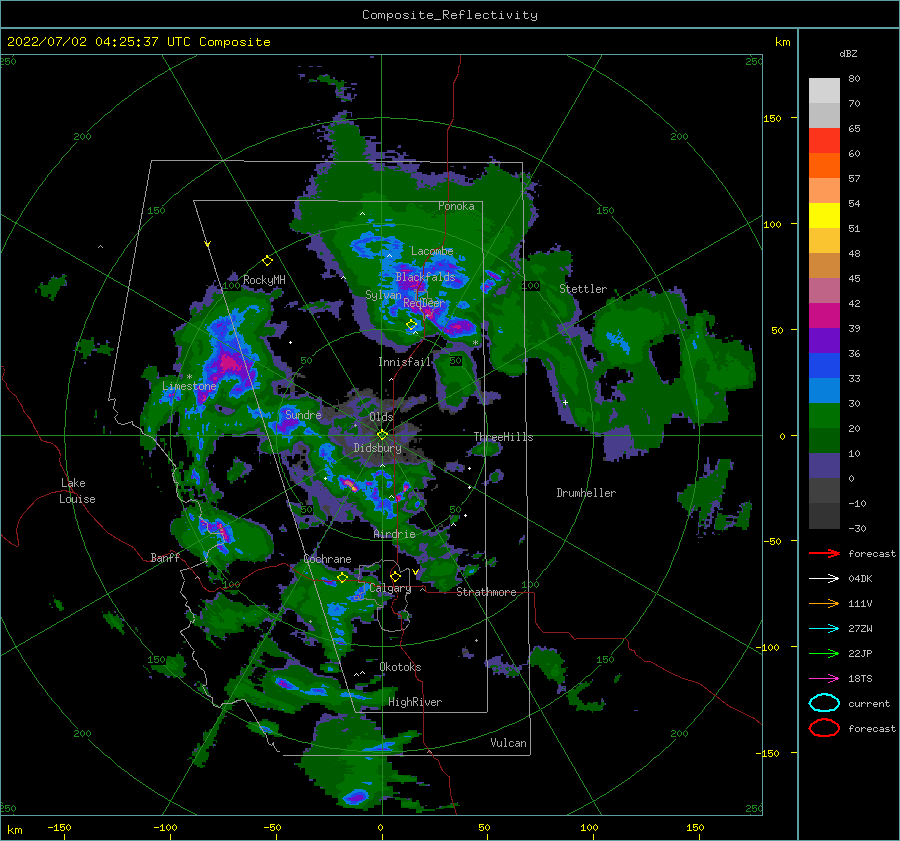Click the Composite_Reflectivity title
900x841 pixels.
pyautogui.click(x=450, y=15)
